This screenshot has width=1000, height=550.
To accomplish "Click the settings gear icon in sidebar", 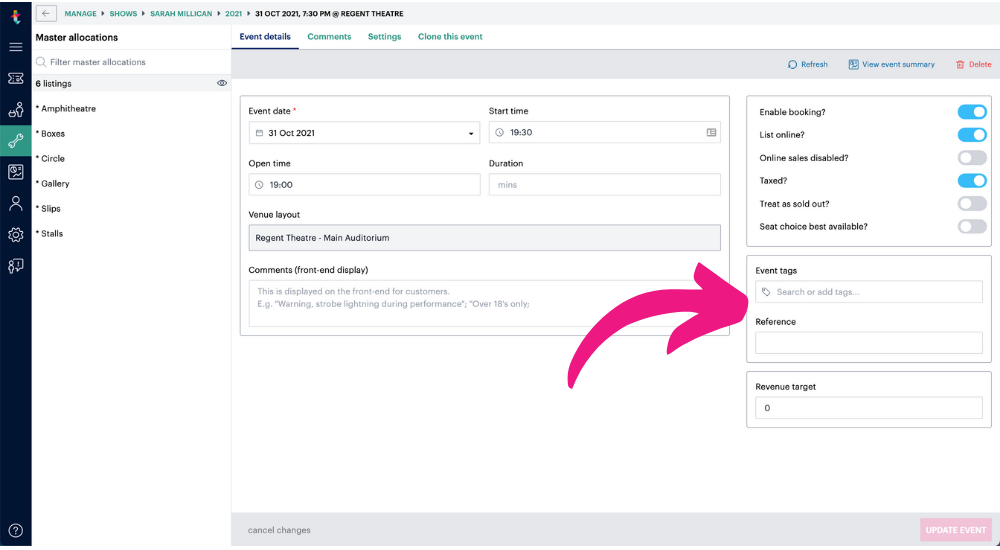I will point(15,235).
